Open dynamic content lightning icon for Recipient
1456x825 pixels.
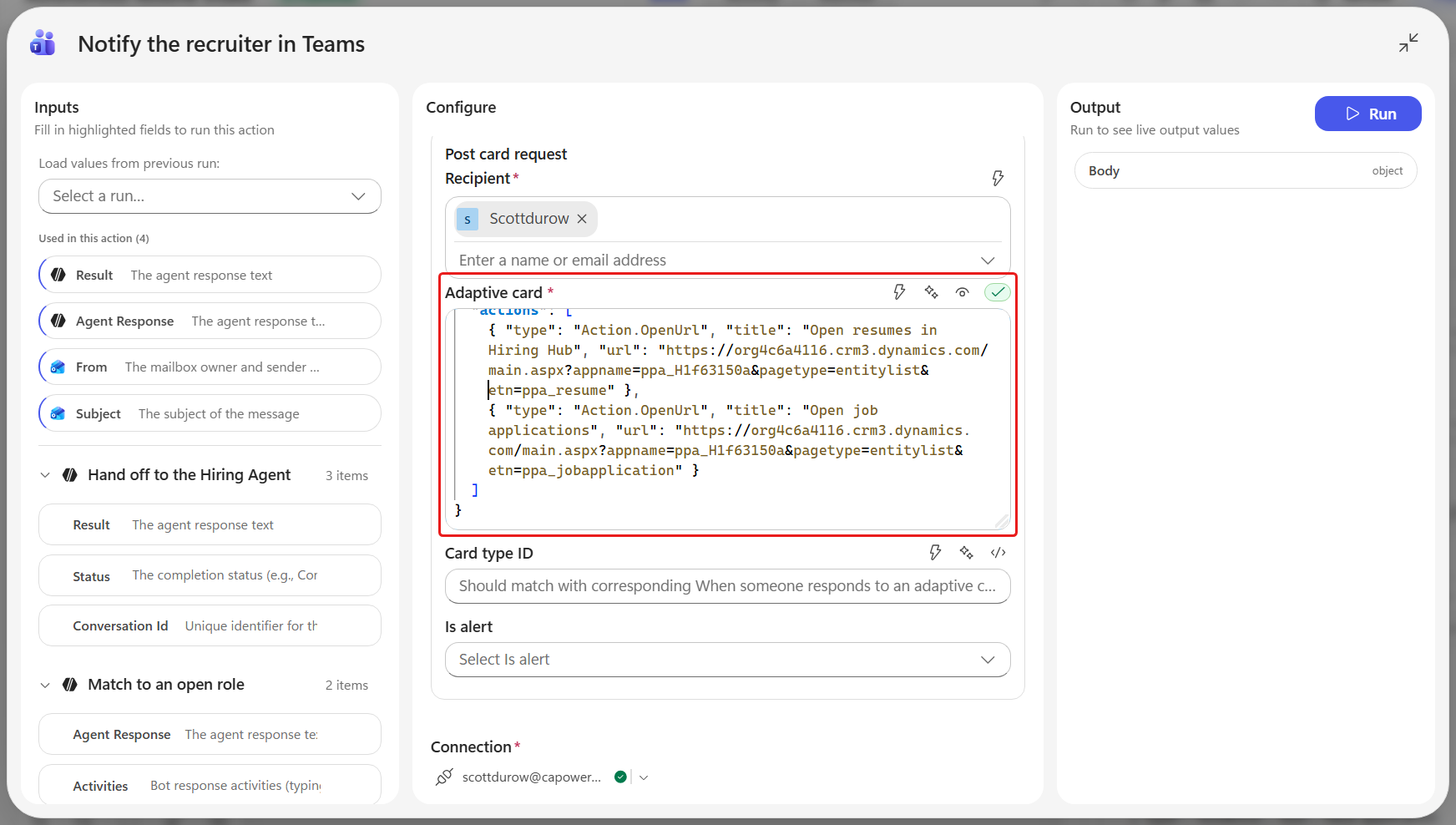coord(998,178)
